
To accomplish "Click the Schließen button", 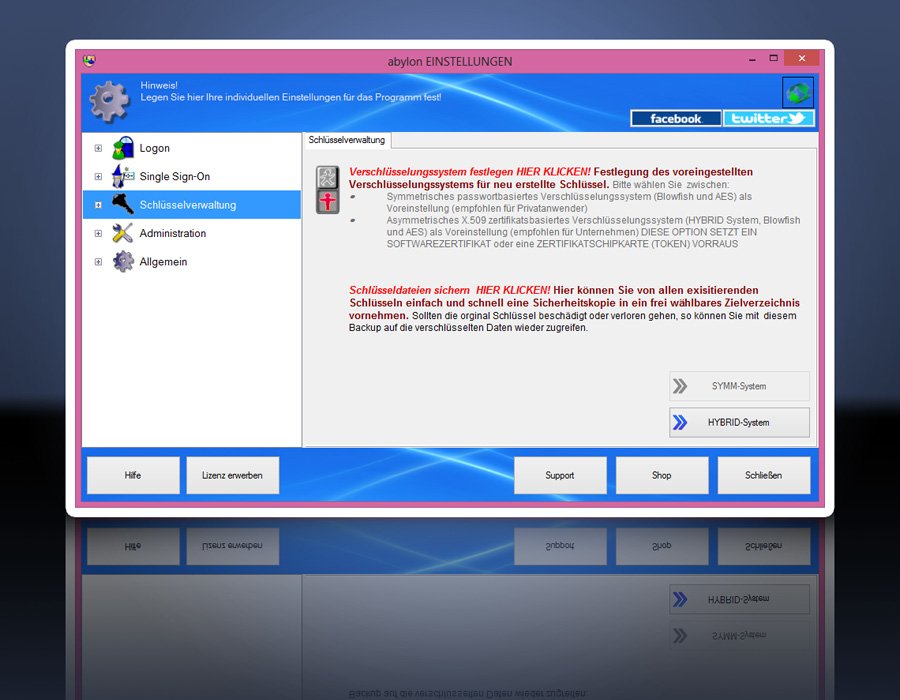I will point(763,475).
